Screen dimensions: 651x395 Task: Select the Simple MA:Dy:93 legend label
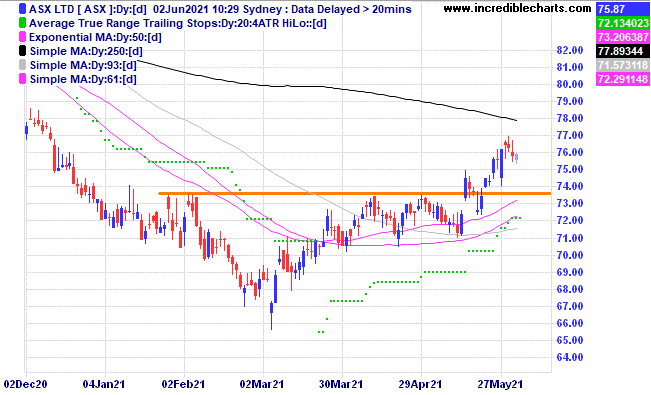coord(83,65)
